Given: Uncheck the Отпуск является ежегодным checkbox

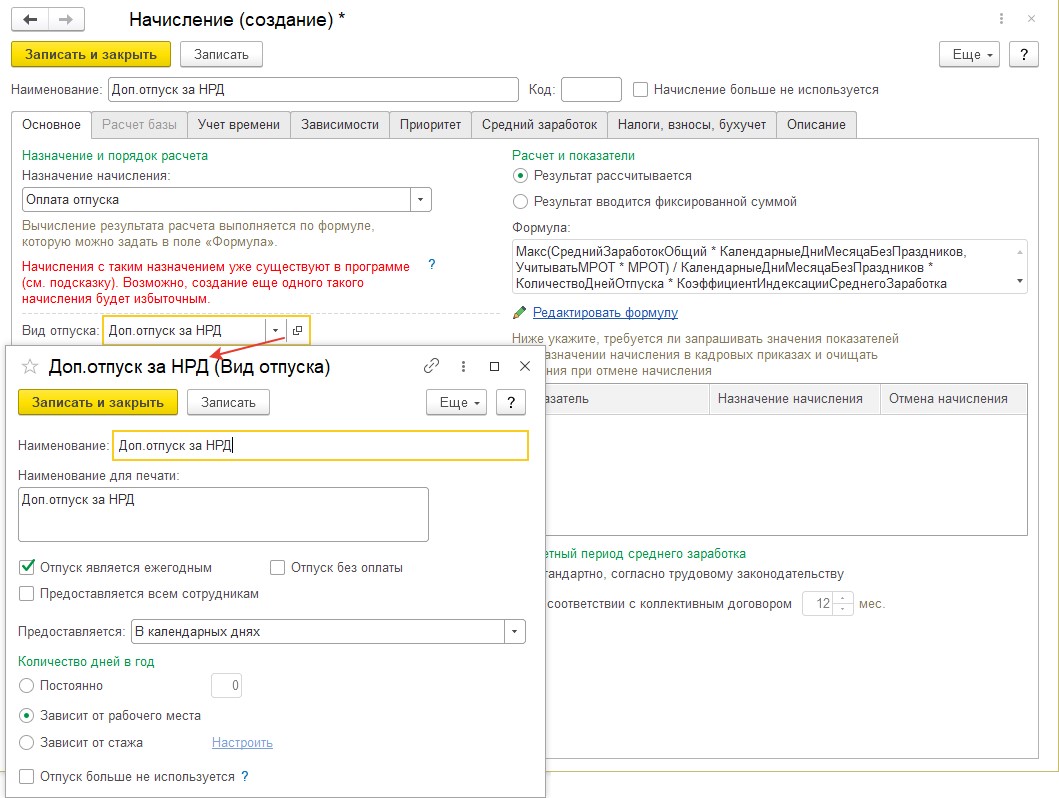Looking at the screenshot, I should point(27,567).
